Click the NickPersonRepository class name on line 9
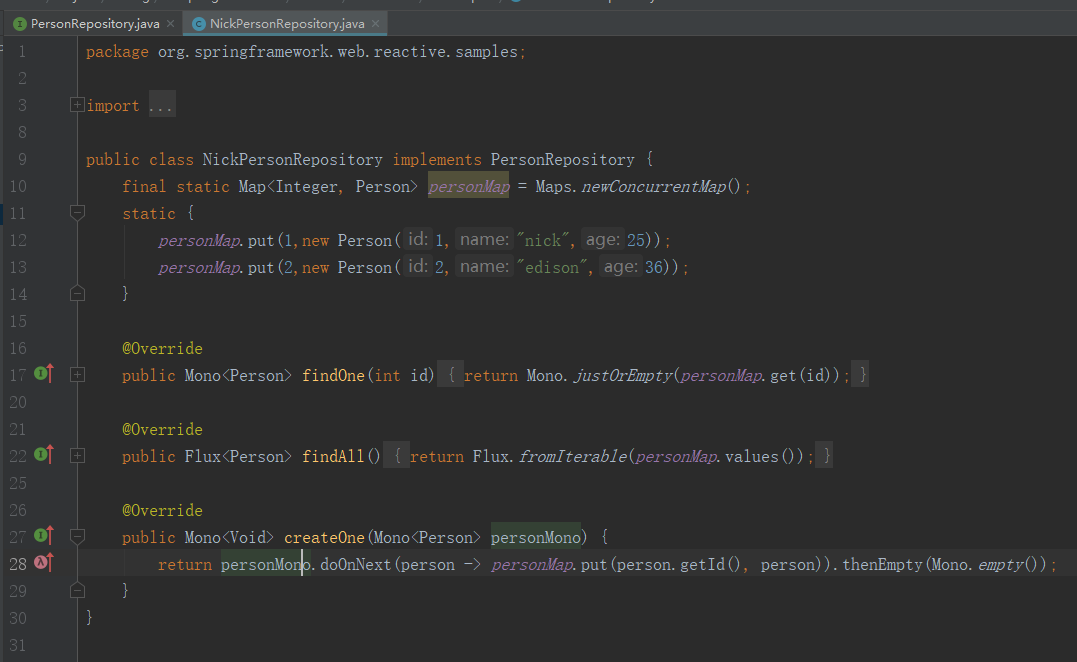 (293, 159)
